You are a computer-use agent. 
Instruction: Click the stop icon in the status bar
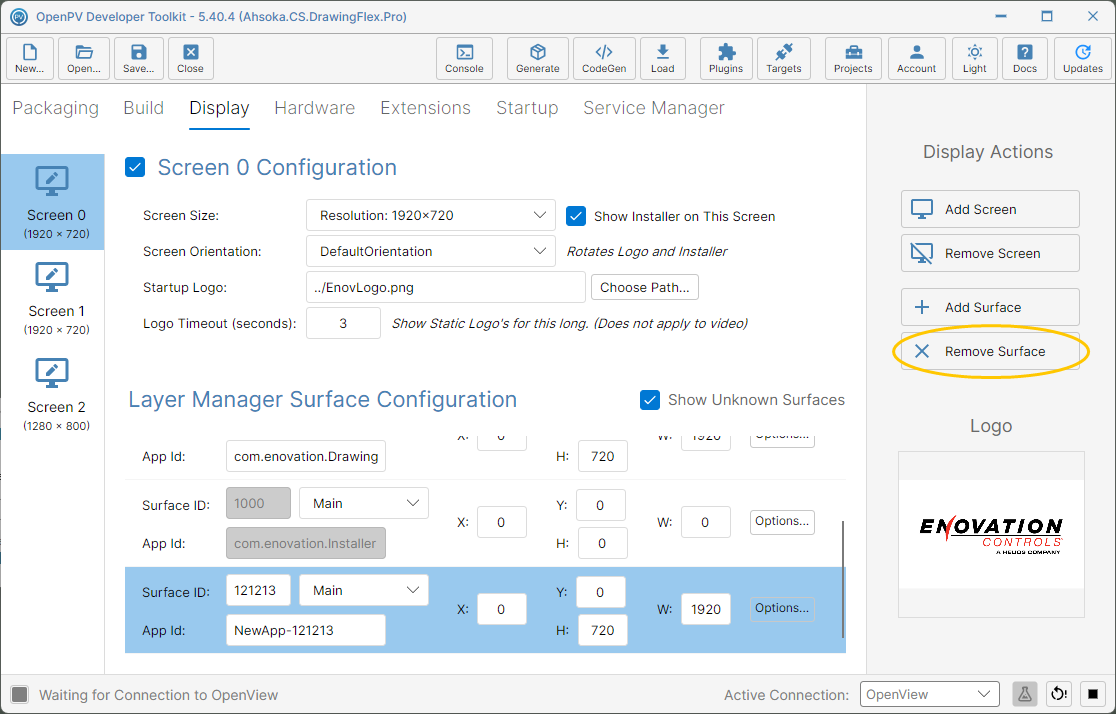coord(1093,694)
